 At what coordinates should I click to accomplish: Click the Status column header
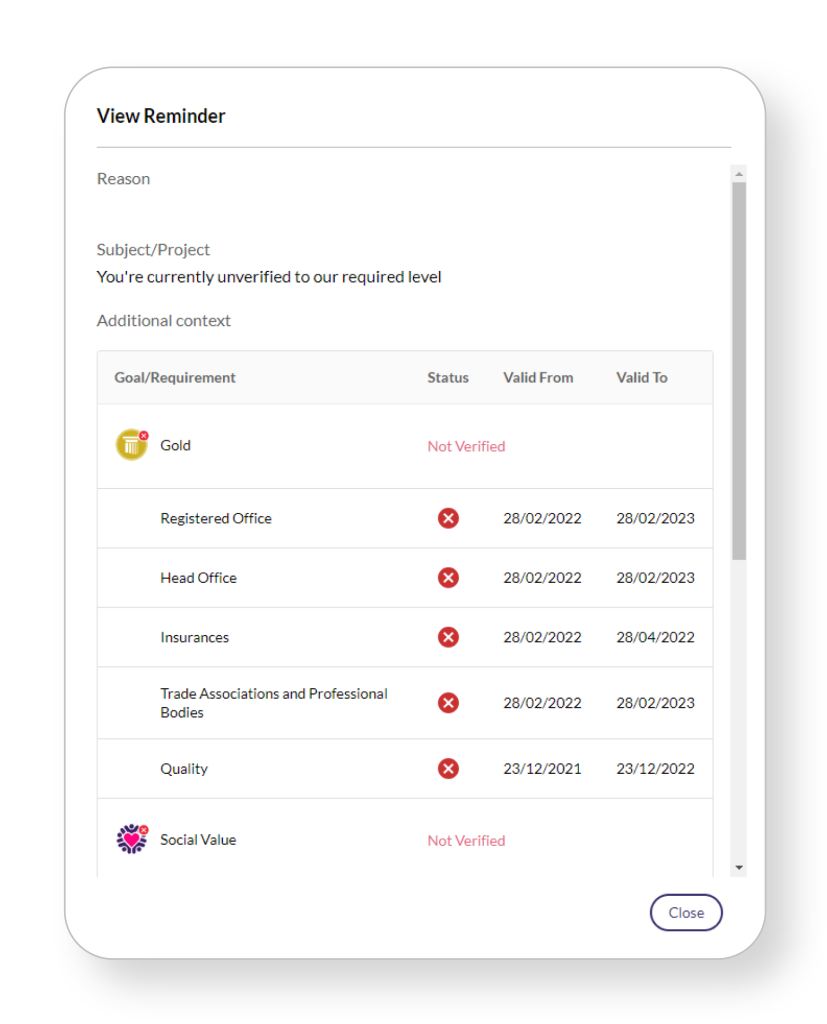(448, 378)
